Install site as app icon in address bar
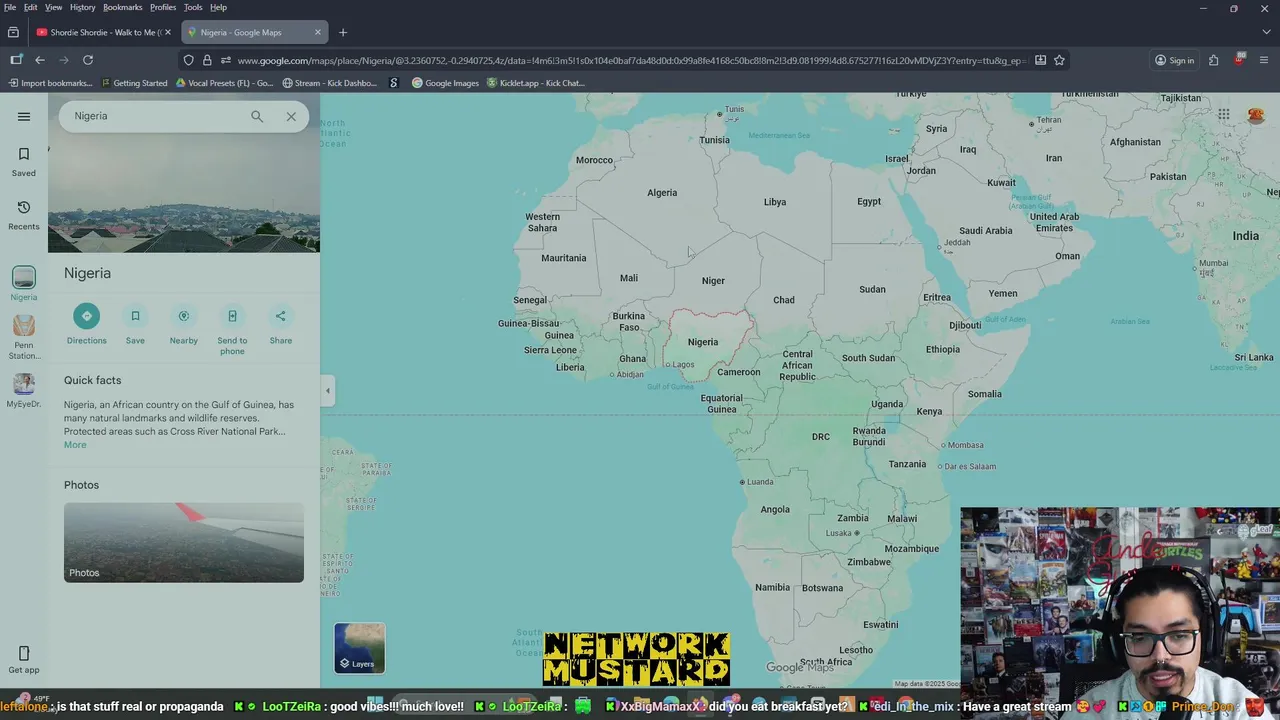 [1041, 60]
